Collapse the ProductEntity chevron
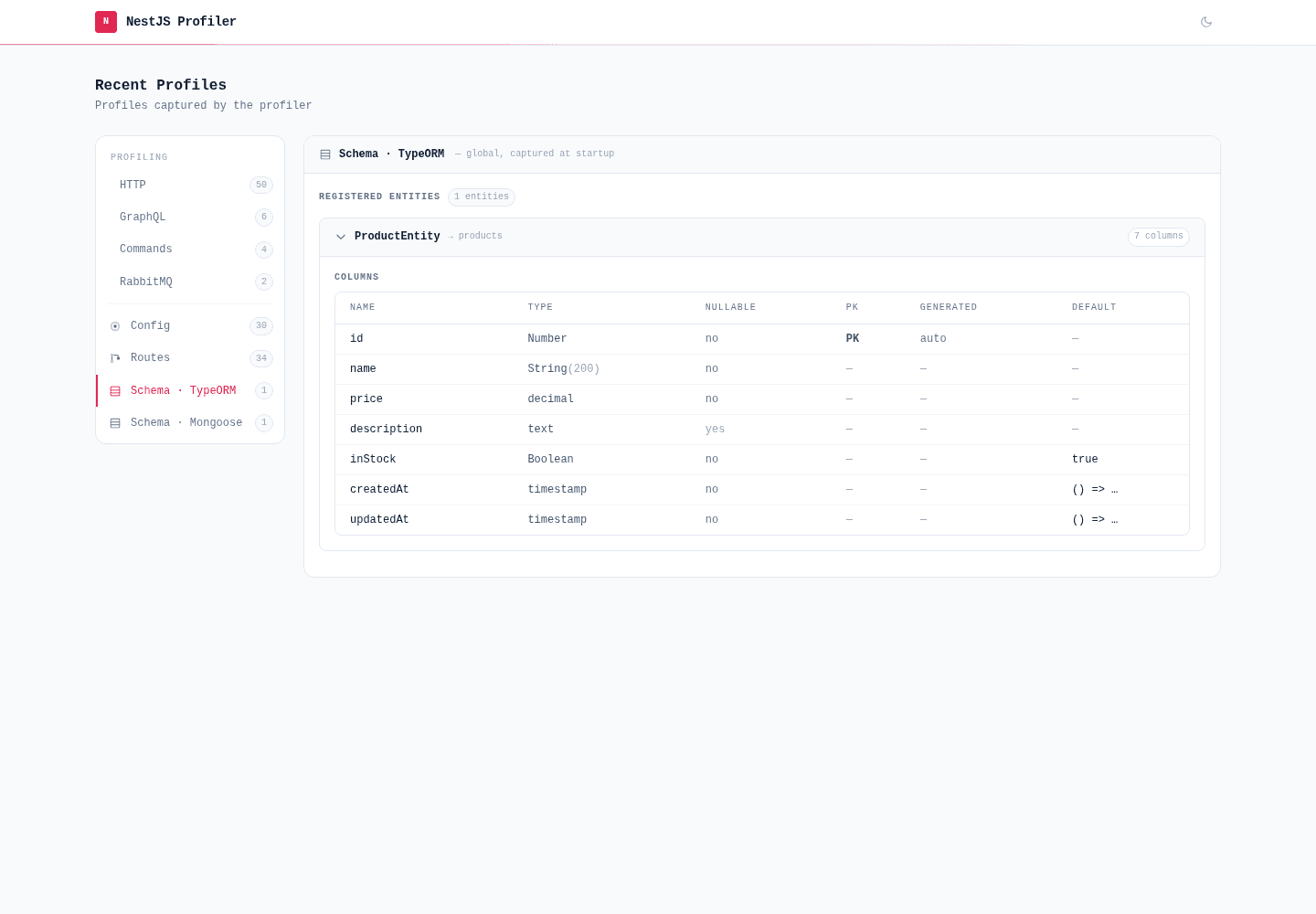Viewport: 1316px width, 914px height. (x=341, y=237)
